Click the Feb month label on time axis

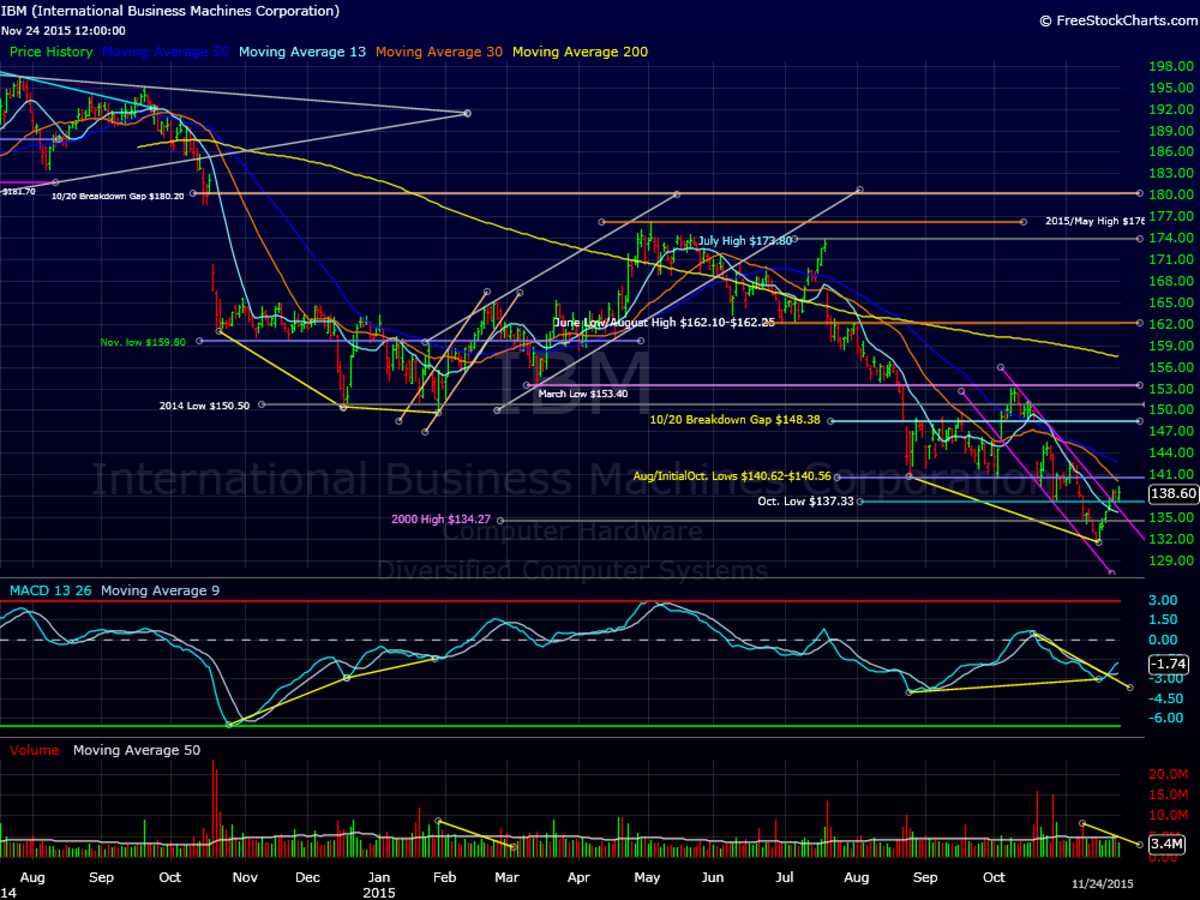443,878
